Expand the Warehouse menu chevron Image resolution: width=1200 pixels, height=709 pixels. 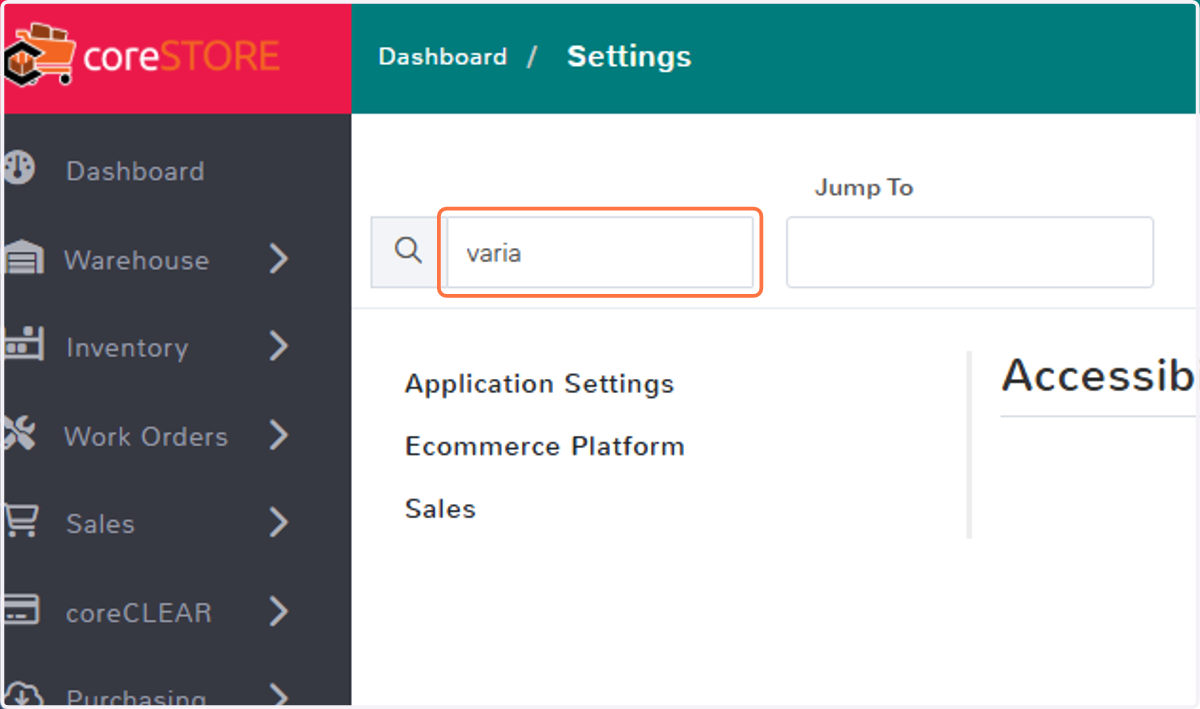(279, 260)
